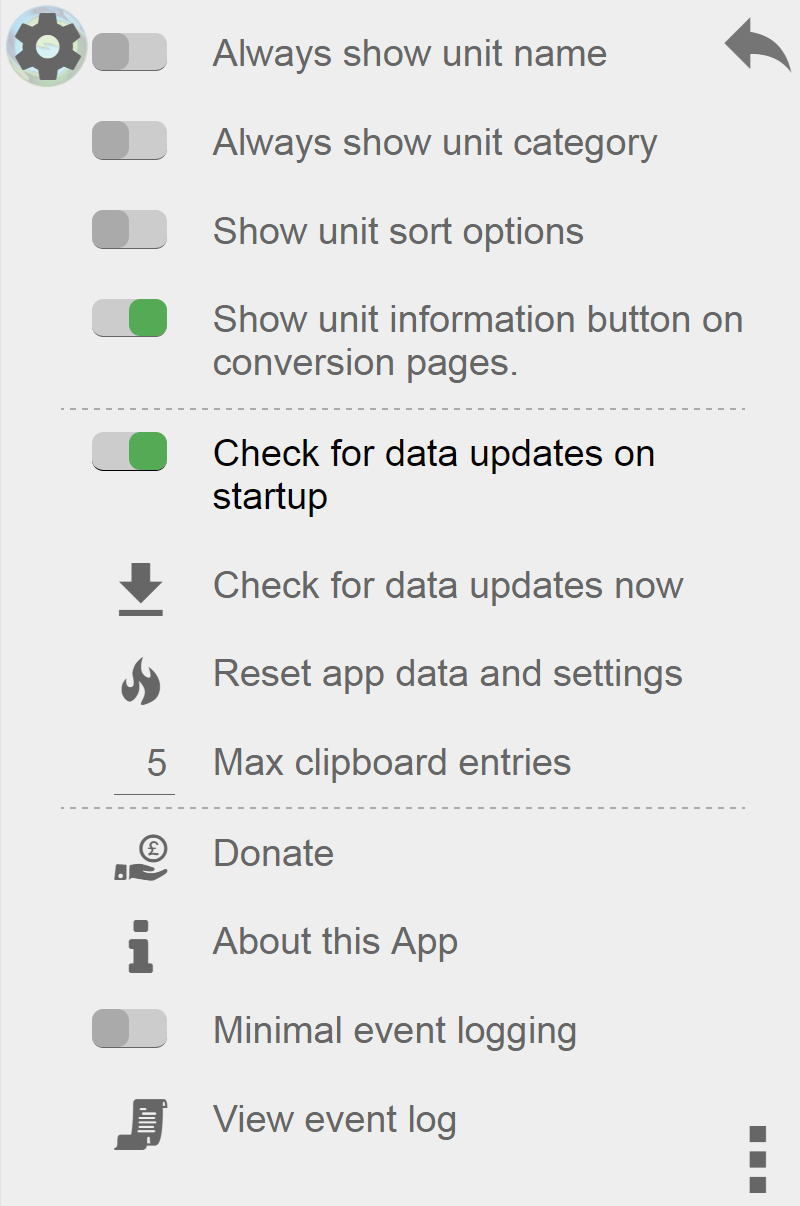The image size is (800, 1206).
Task: Enable Always show unit name toggle
Action: click(129, 52)
